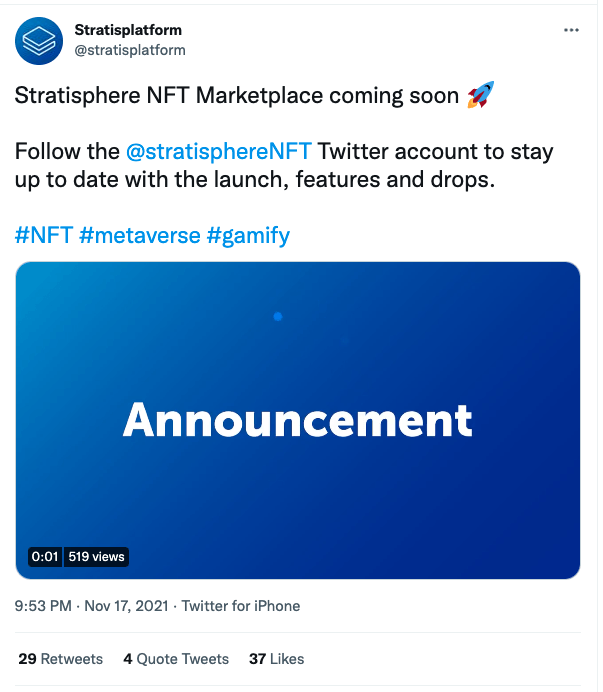Play the Announcement video
Screen dimensions: 603x692
pyautogui.click(x=298, y=420)
